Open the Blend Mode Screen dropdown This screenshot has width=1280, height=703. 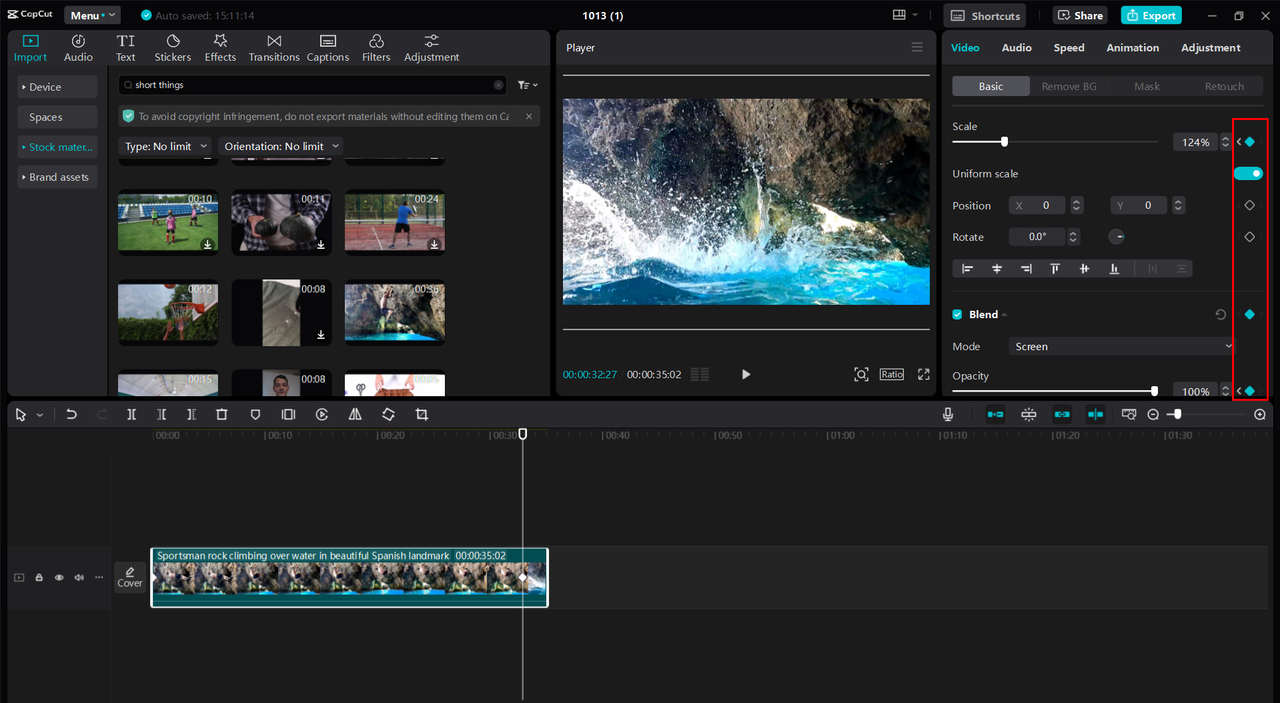tap(1123, 346)
